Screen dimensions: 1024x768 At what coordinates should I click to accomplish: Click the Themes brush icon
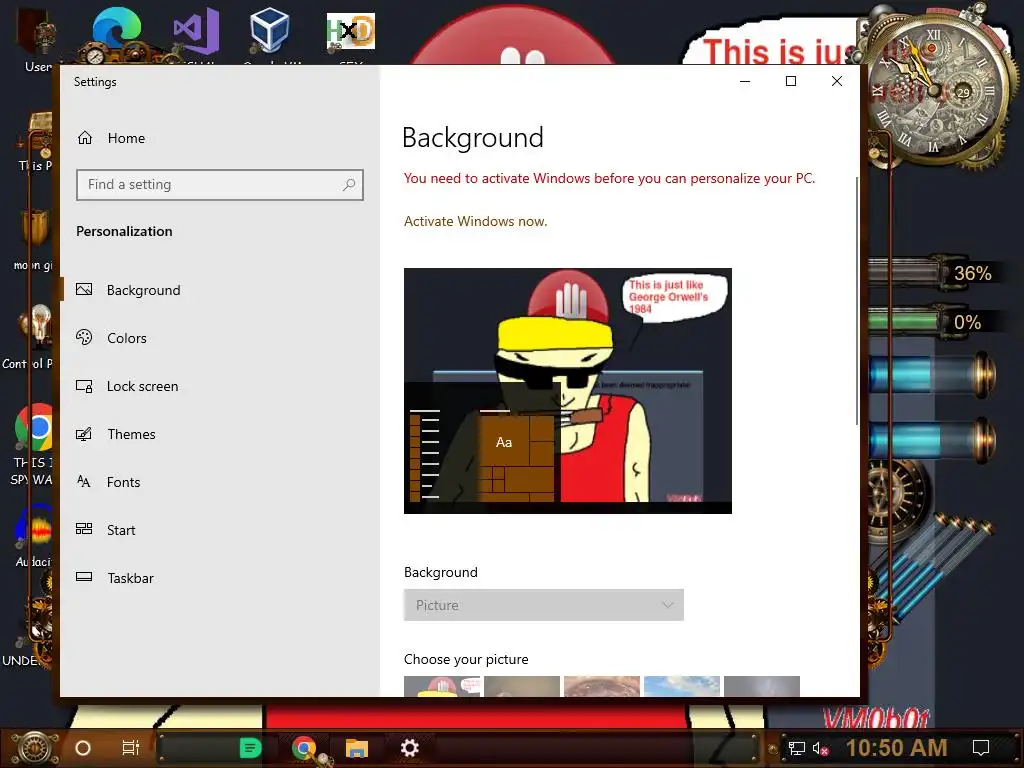[x=84, y=434]
